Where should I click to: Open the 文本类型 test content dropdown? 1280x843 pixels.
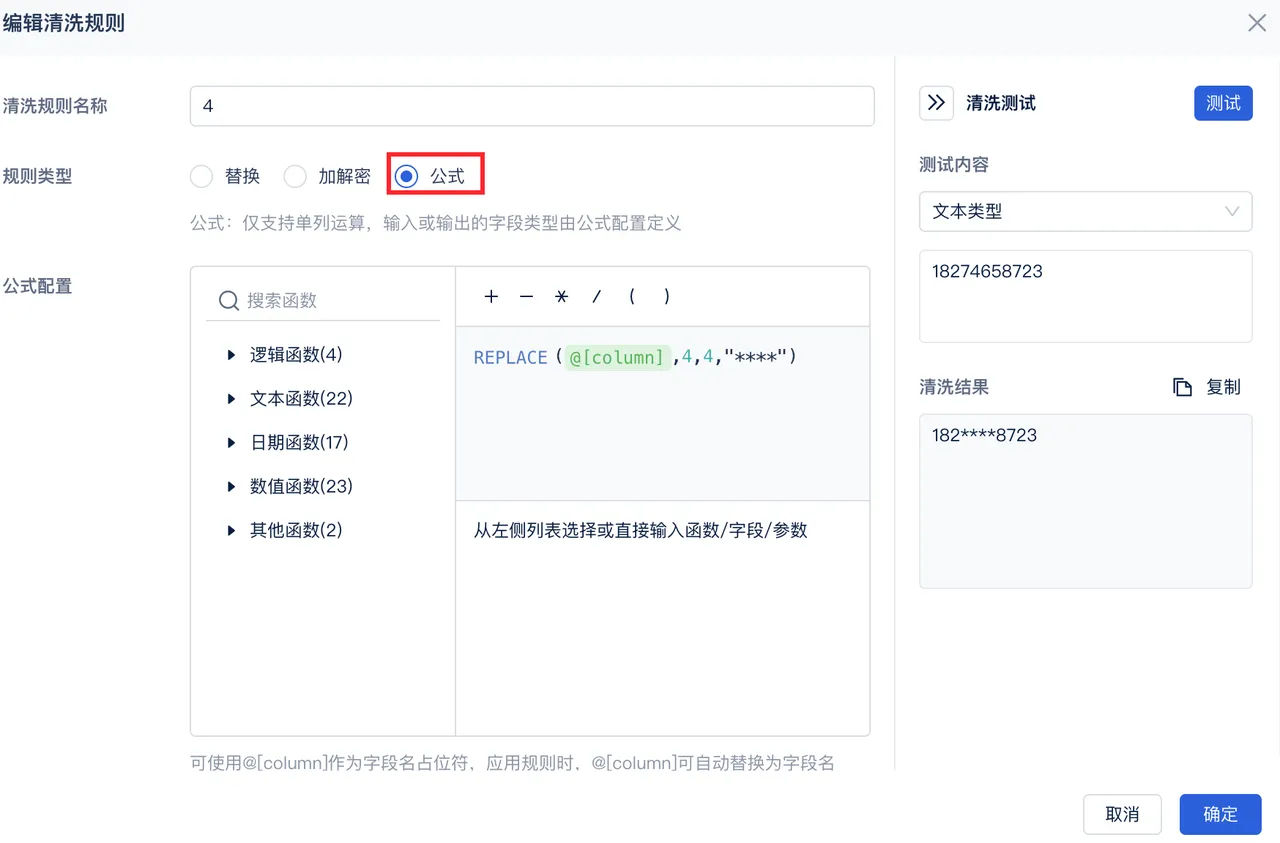tap(1086, 211)
